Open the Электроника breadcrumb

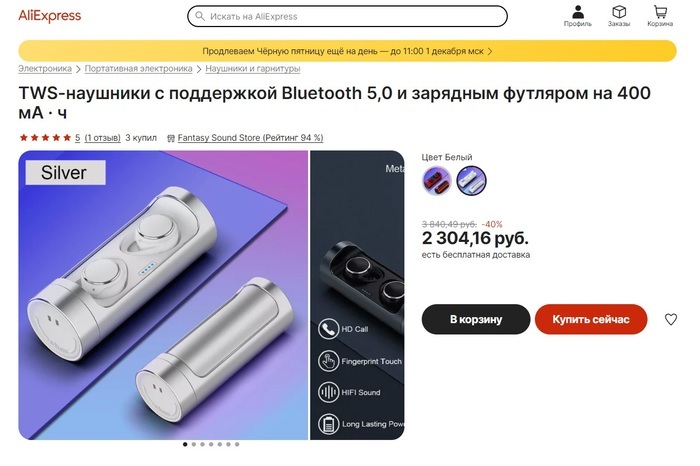(45, 69)
